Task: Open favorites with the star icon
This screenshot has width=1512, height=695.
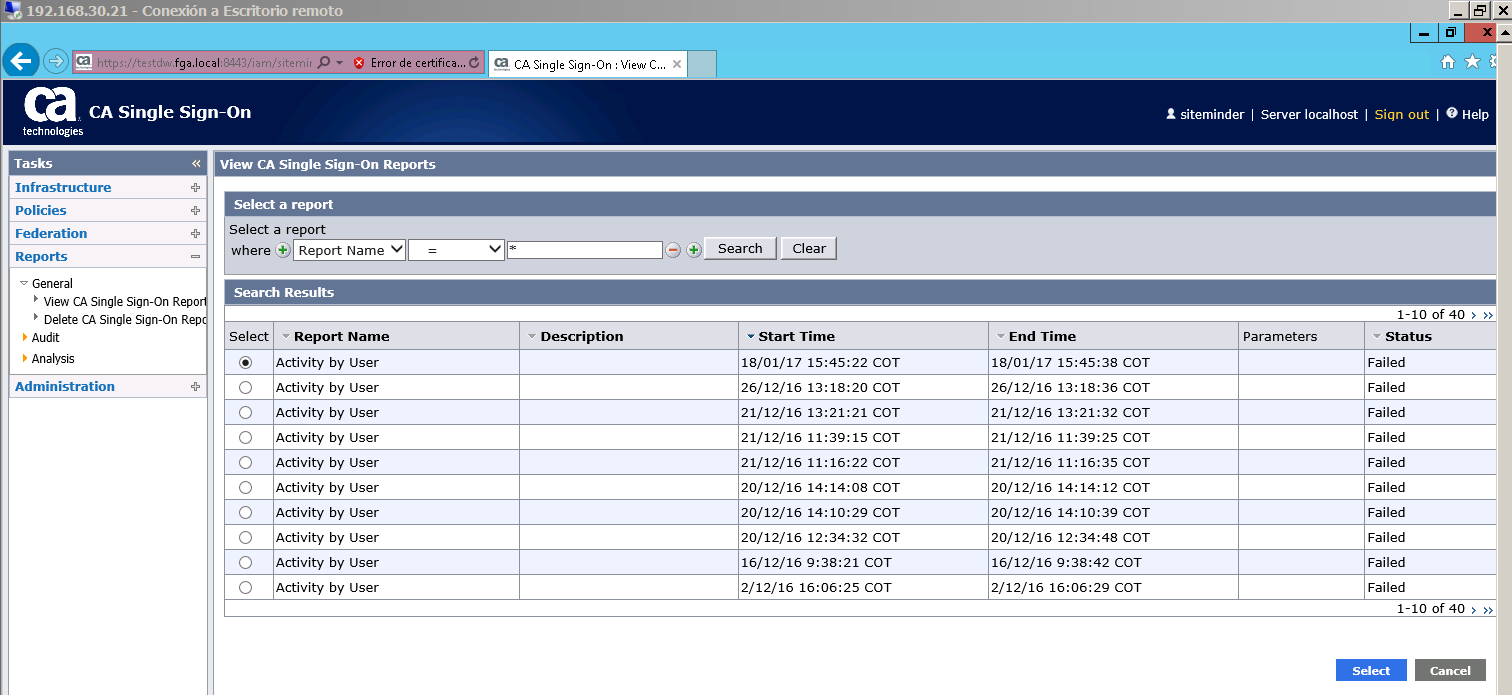Action: pyautogui.click(x=1472, y=62)
